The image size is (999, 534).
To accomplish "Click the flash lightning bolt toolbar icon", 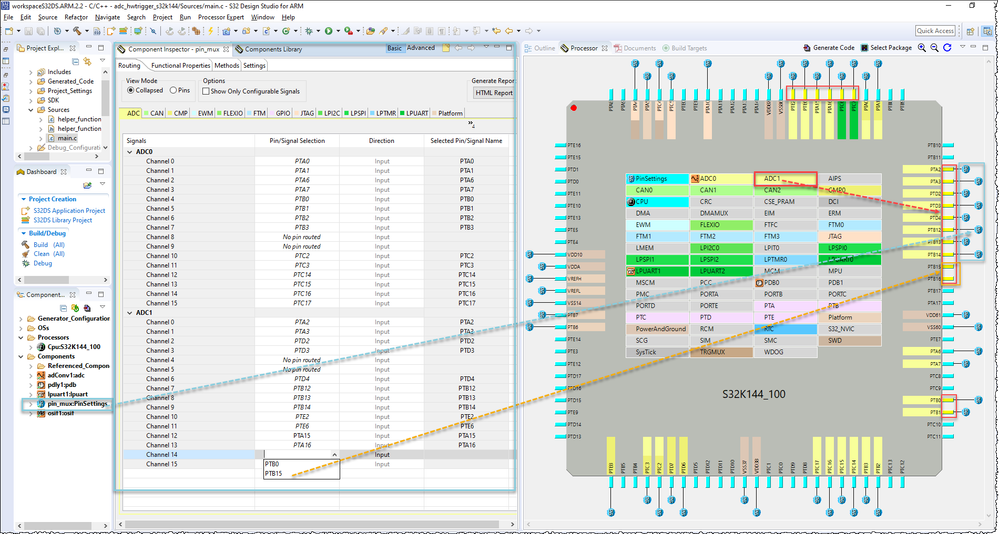I will coord(211,30).
